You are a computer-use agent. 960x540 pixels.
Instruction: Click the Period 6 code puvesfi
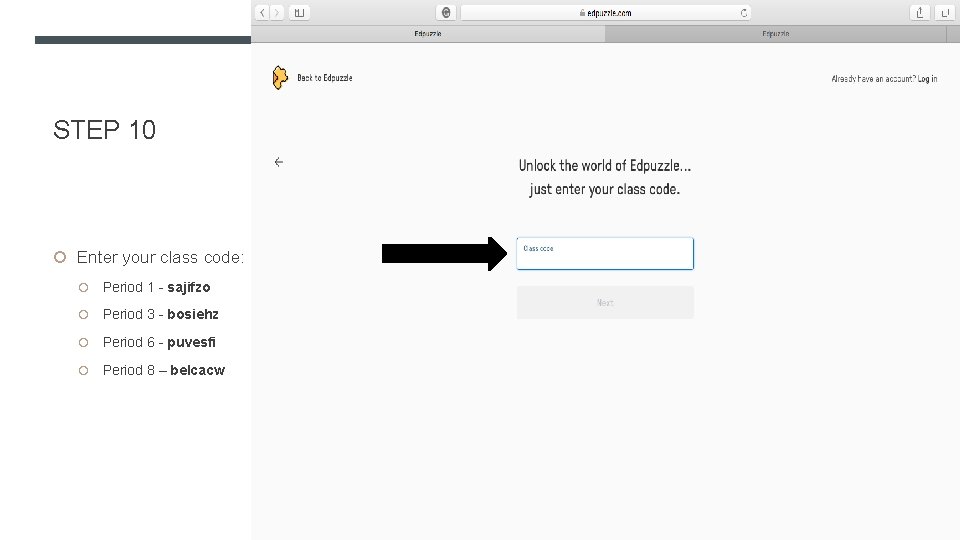pyautogui.click(x=192, y=342)
